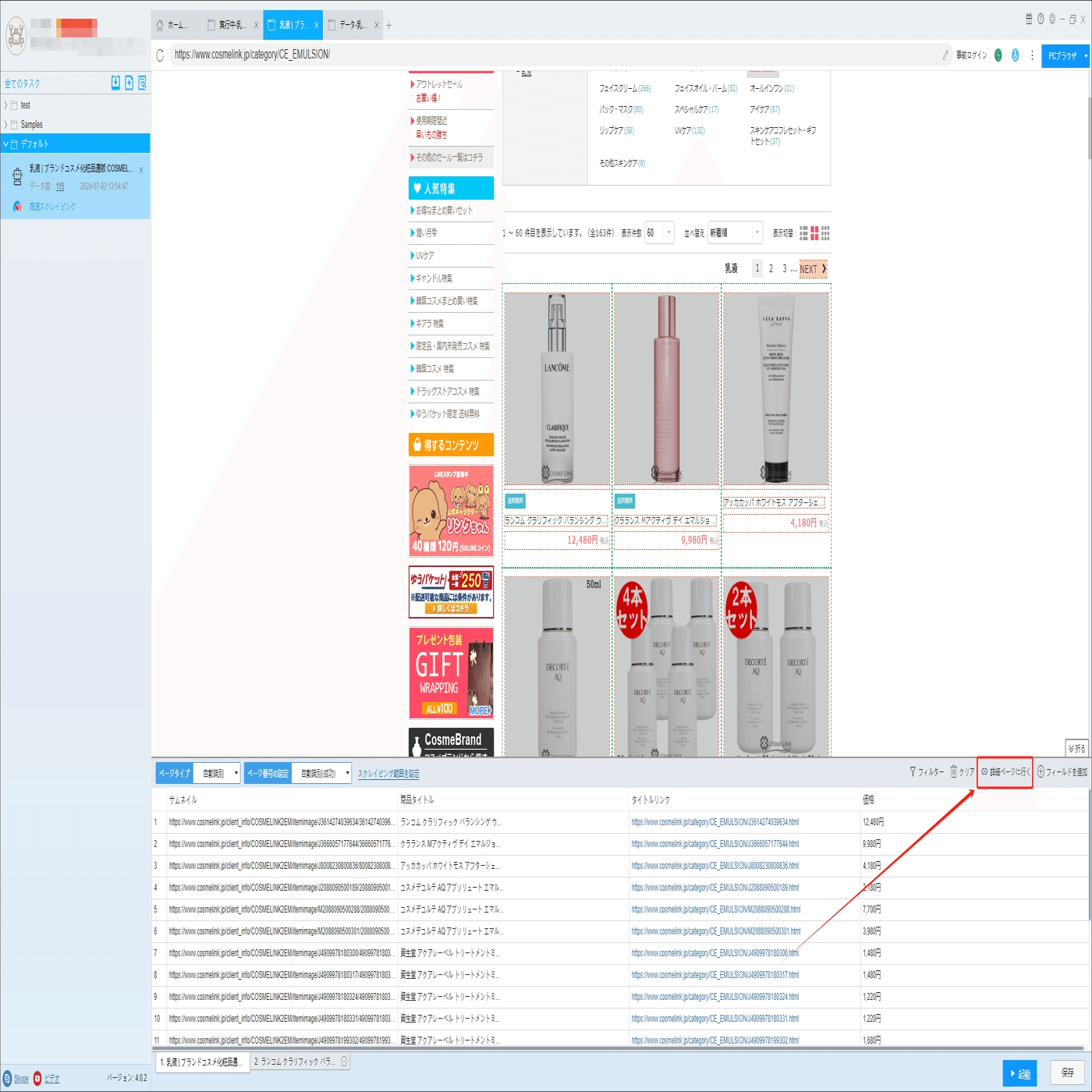1092x1092 pixels.
Task: Click the フィルター filter button
Action: coord(927,772)
